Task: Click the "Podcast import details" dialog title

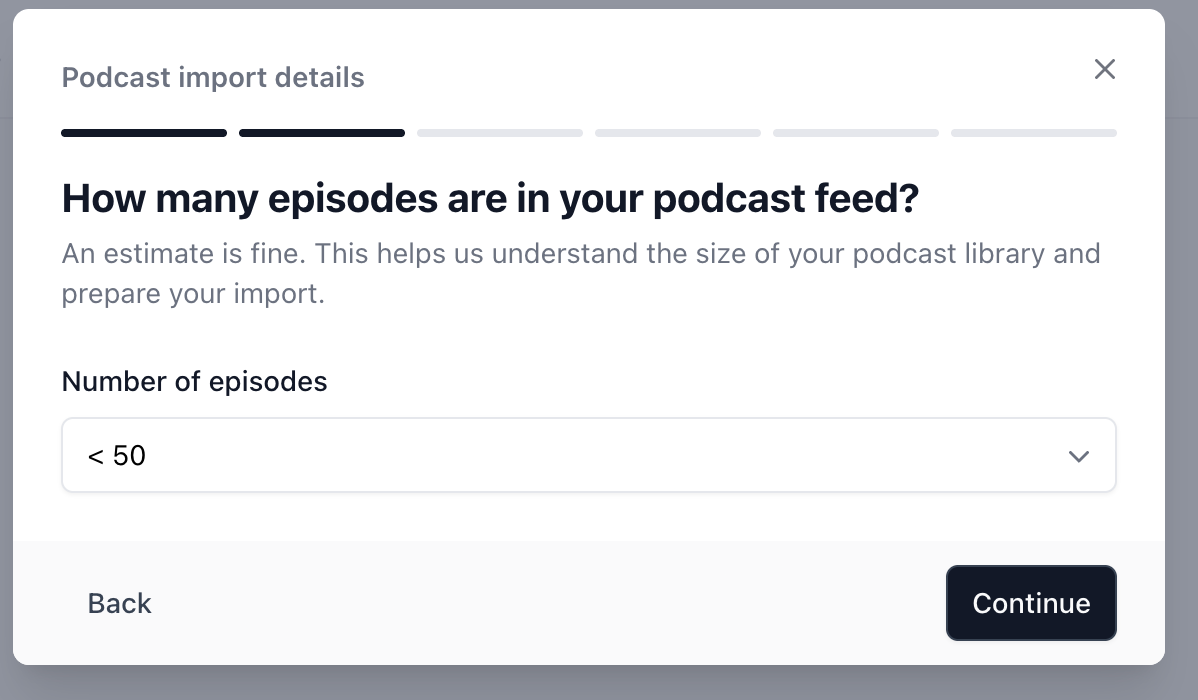Action: (212, 77)
